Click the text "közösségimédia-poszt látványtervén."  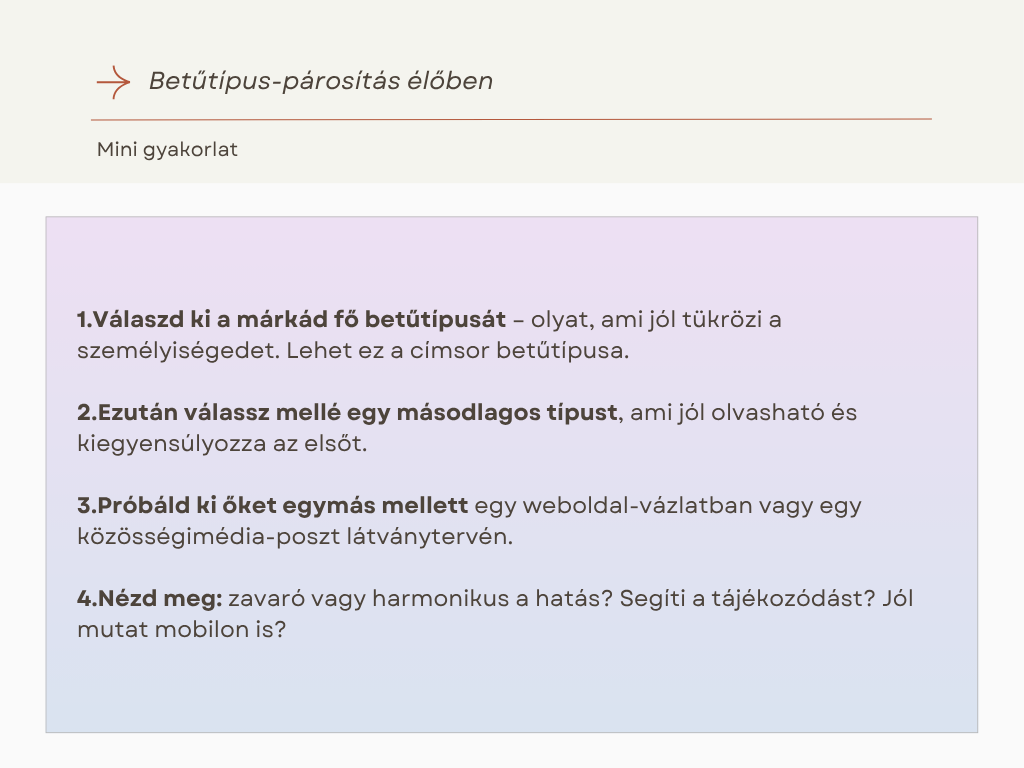pos(294,536)
